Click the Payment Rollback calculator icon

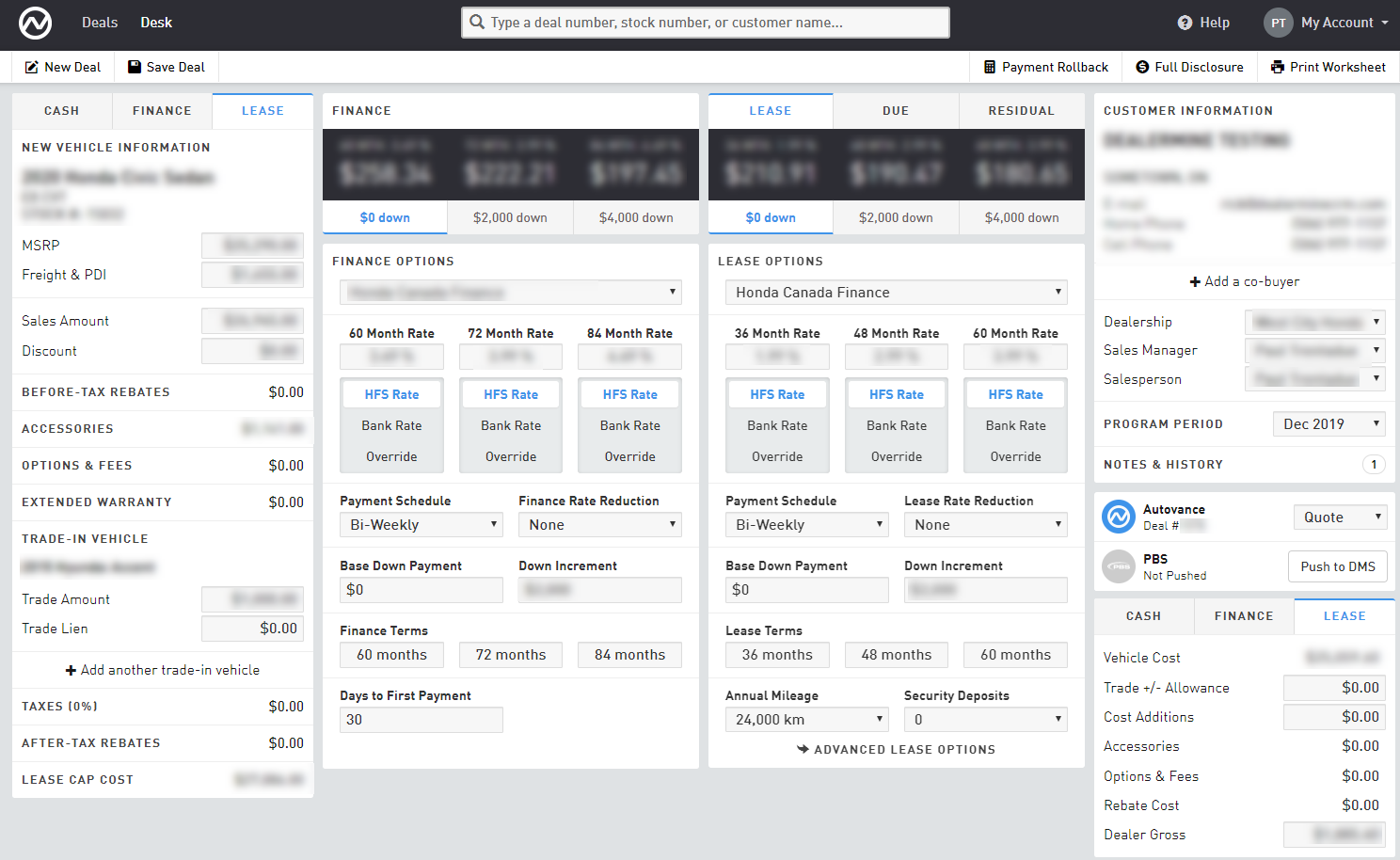click(x=989, y=67)
